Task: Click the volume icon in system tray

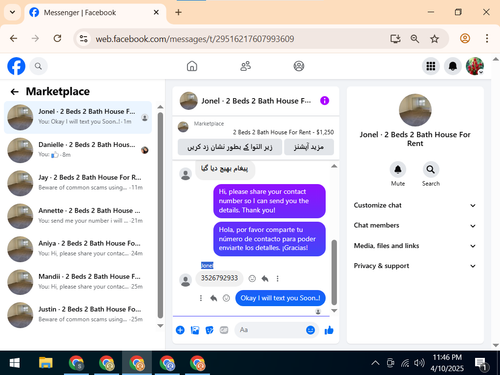Action: click(x=419, y=363)
